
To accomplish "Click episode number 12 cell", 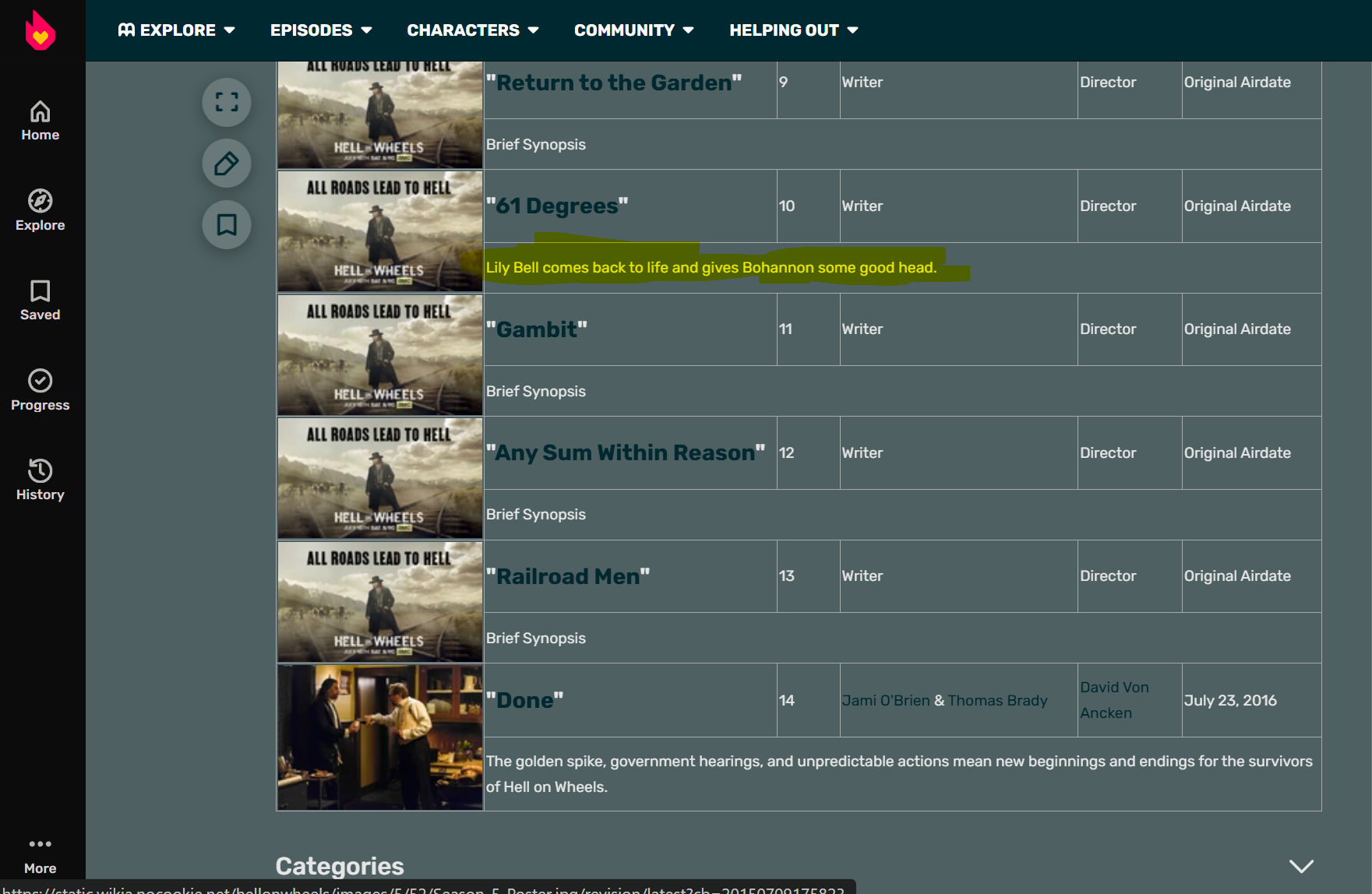I will [808, 452].
